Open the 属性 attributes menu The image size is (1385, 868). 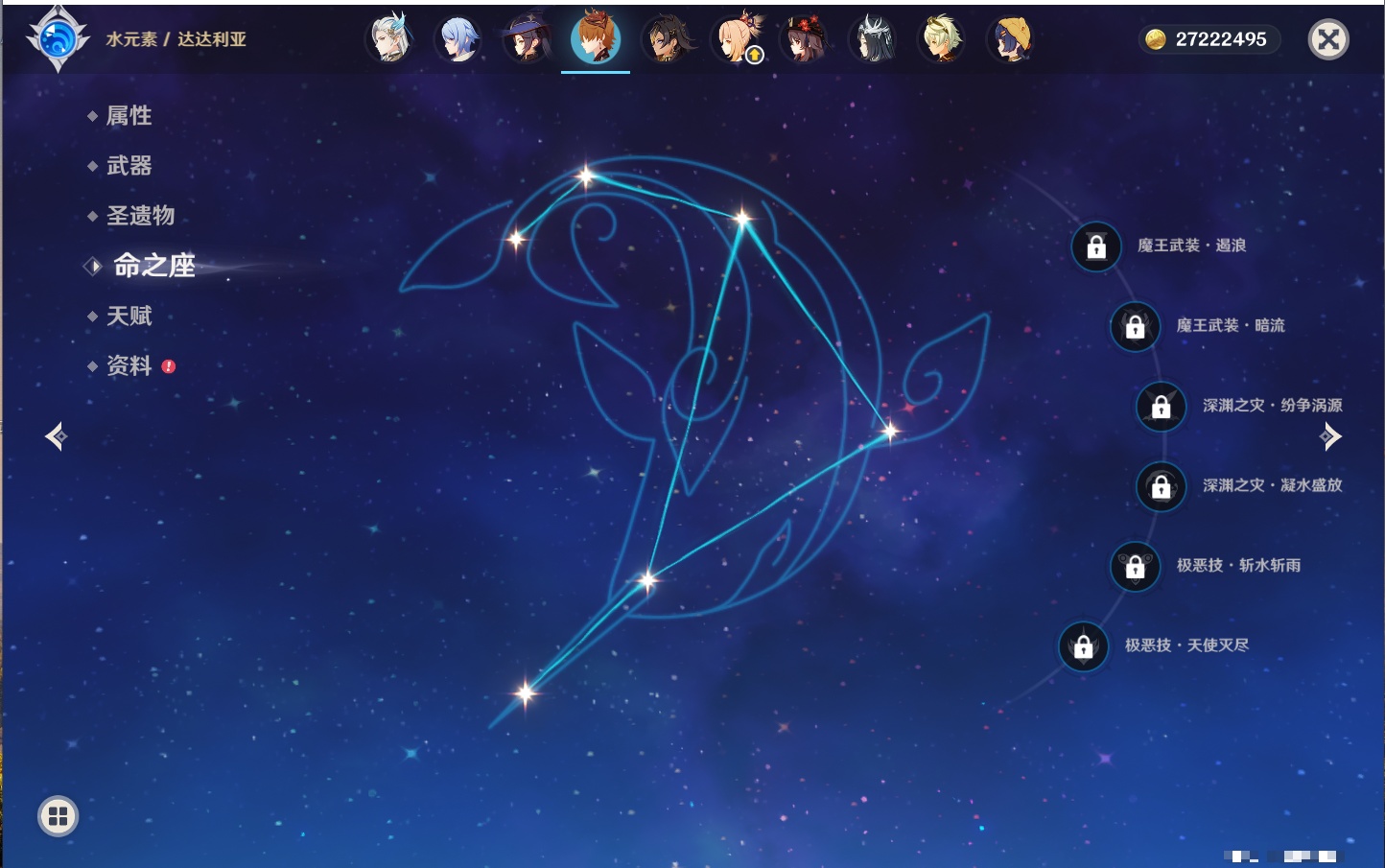[x=129, y=116]
